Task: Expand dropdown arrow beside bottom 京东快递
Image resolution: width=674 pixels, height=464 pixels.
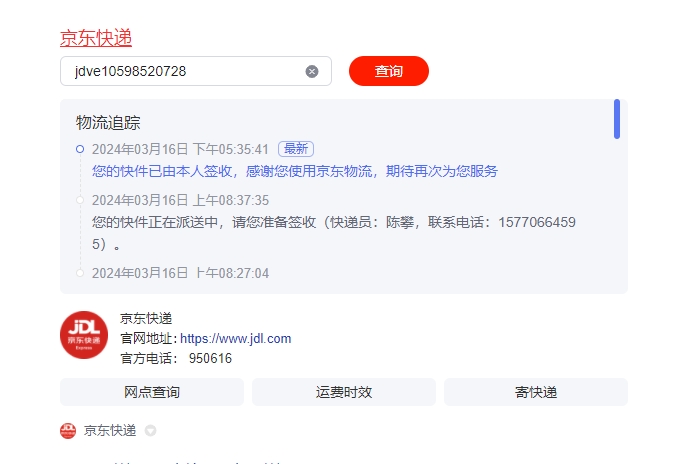Action: tap(150, 430)
